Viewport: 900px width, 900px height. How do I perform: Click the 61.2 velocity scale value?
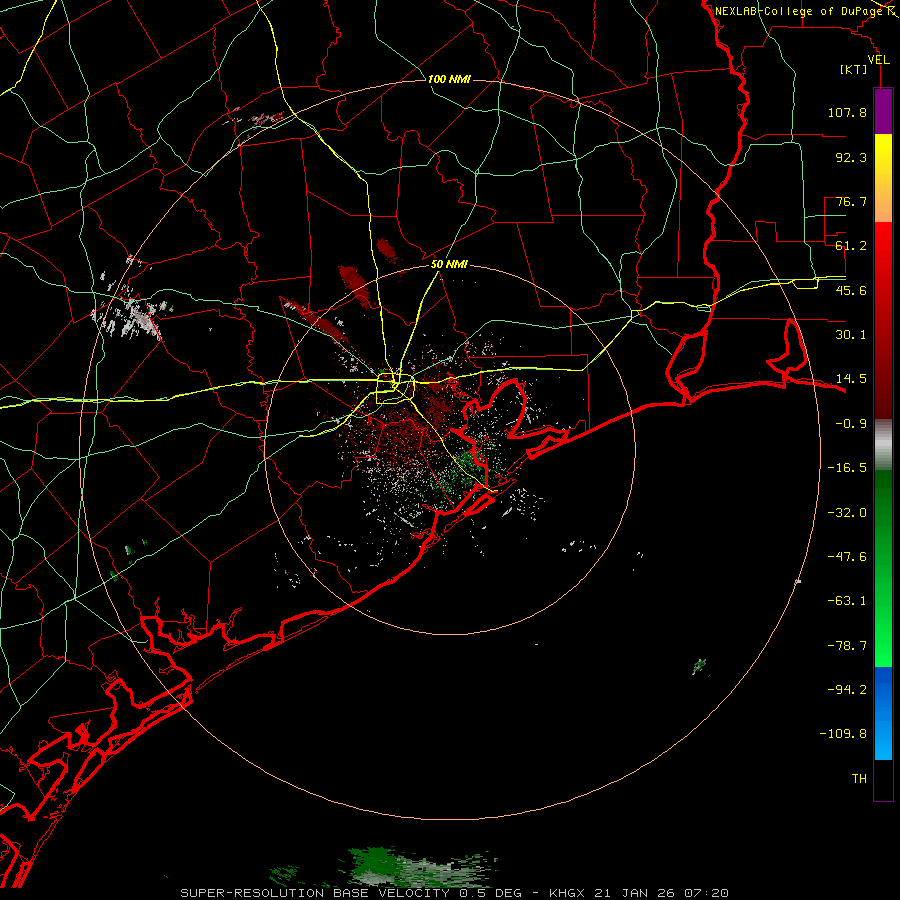[x=851, y=246]
